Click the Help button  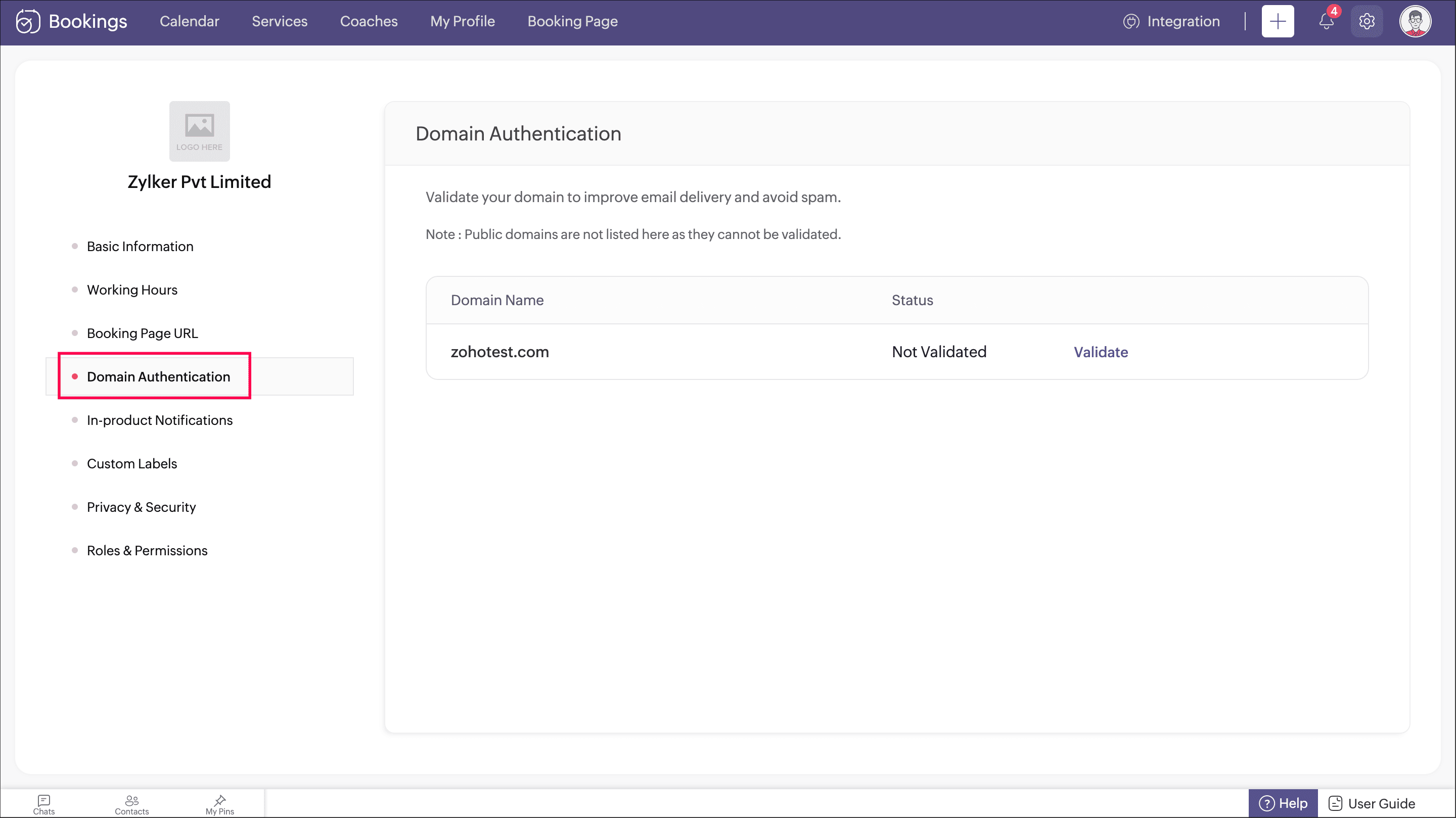[1283, 803]
